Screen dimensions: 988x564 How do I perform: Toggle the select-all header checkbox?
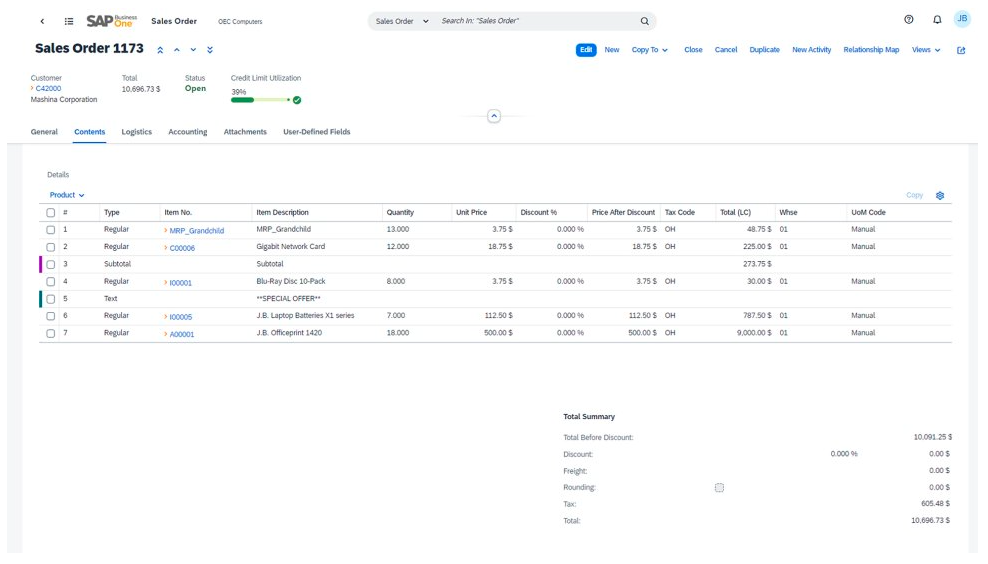[x=51, y=213]
